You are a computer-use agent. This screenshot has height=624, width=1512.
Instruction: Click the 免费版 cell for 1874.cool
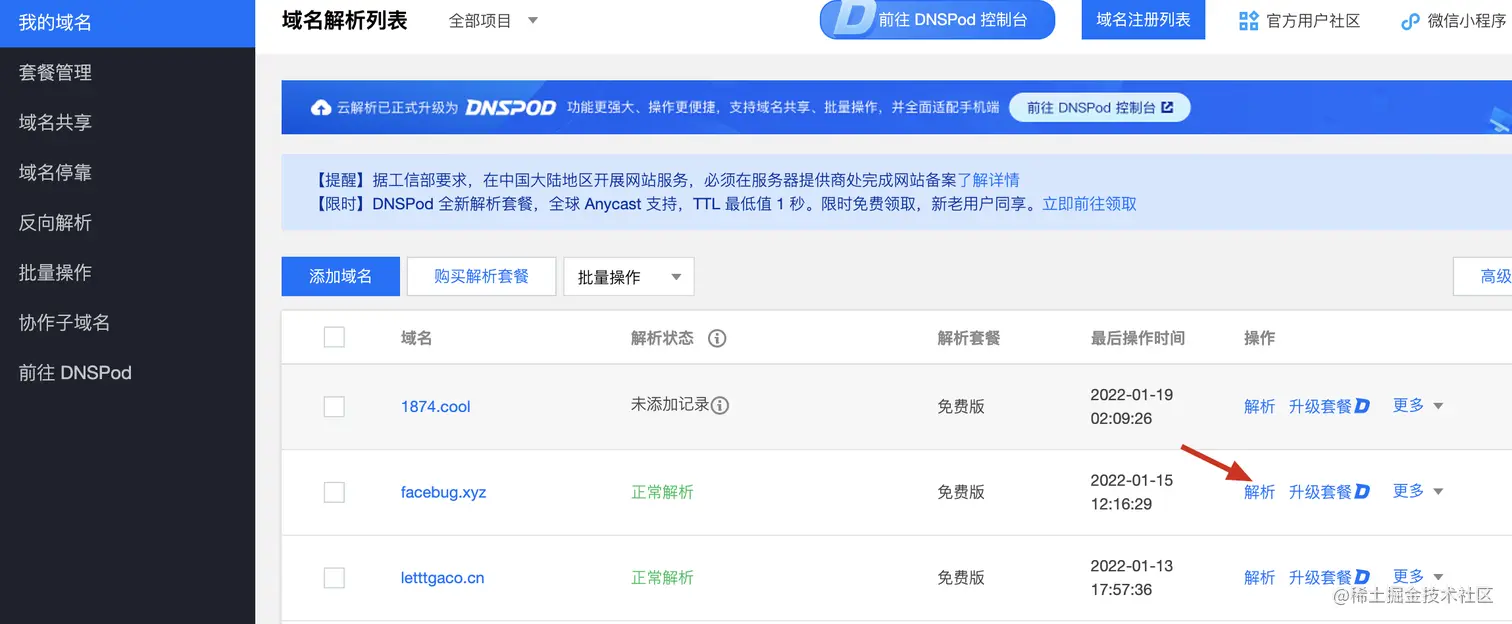961,406
